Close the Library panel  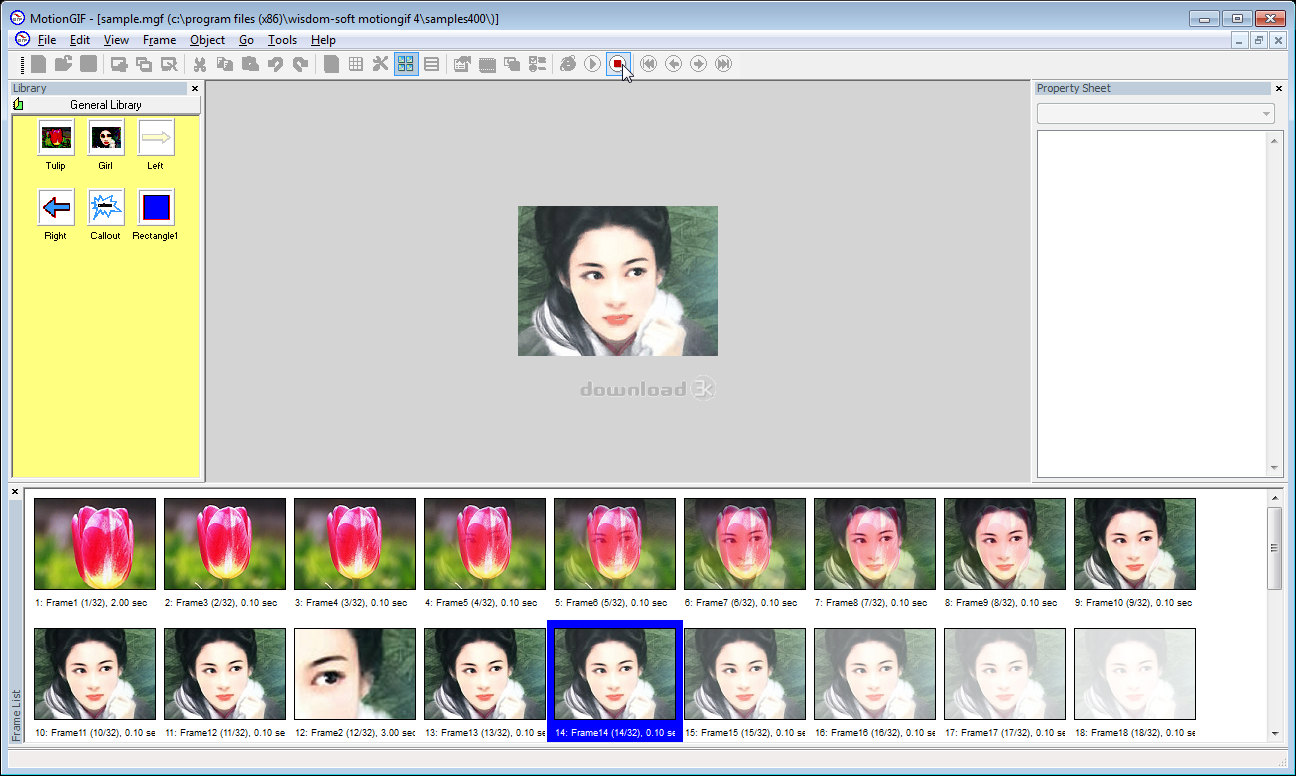tap(194, 88)
